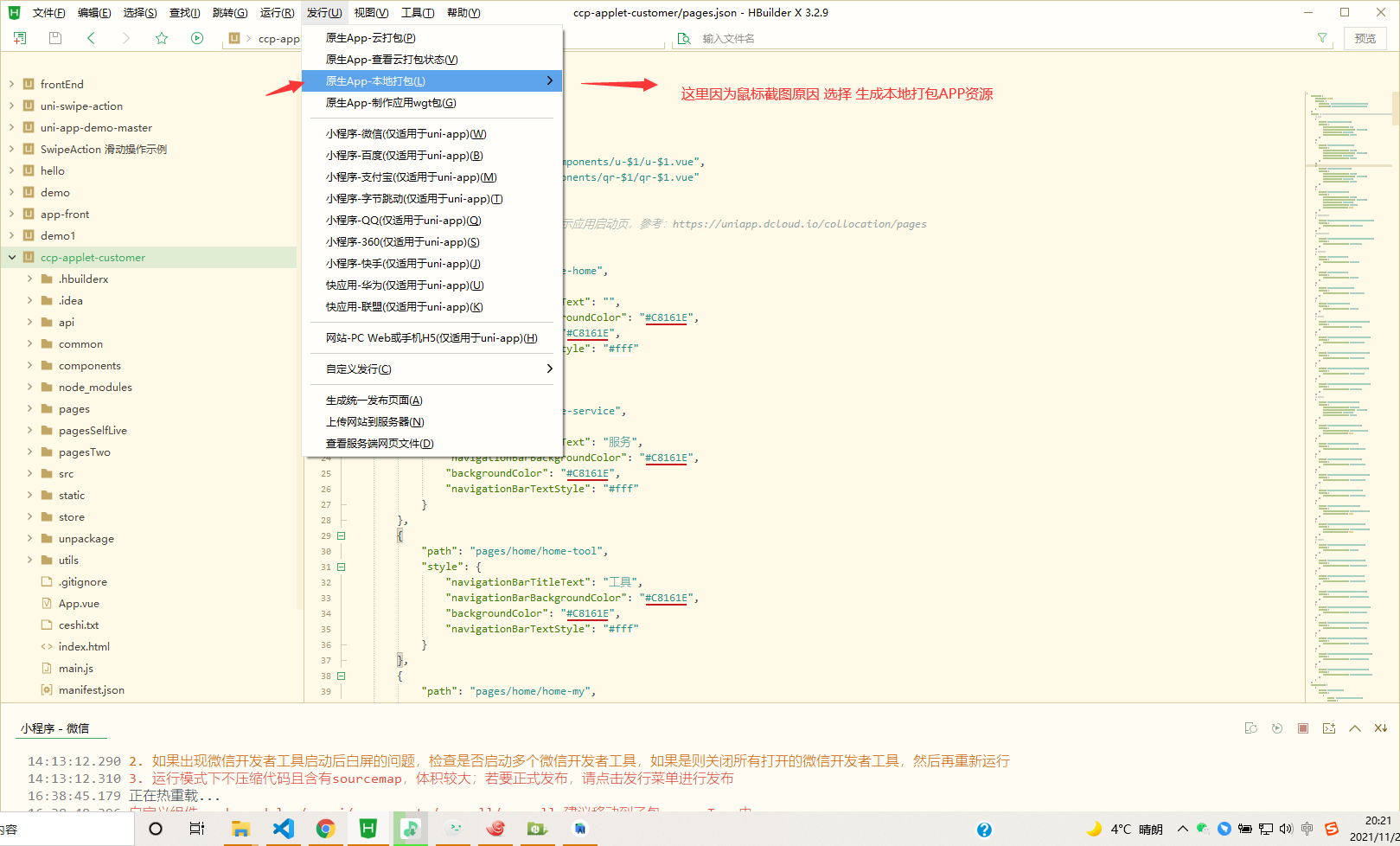Screen dimensions: 1400x846
Task: Select the node_modules folder
Action: tap(95, 388)
